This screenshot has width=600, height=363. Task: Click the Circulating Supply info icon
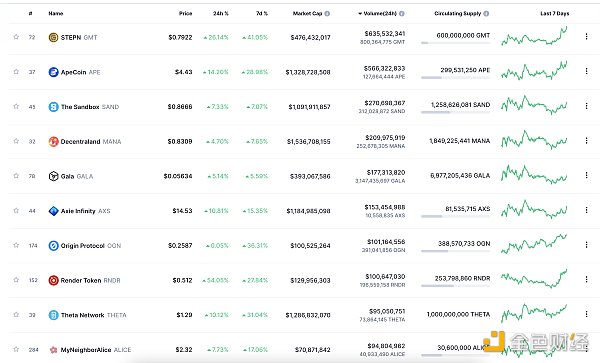tap(486, 13)
